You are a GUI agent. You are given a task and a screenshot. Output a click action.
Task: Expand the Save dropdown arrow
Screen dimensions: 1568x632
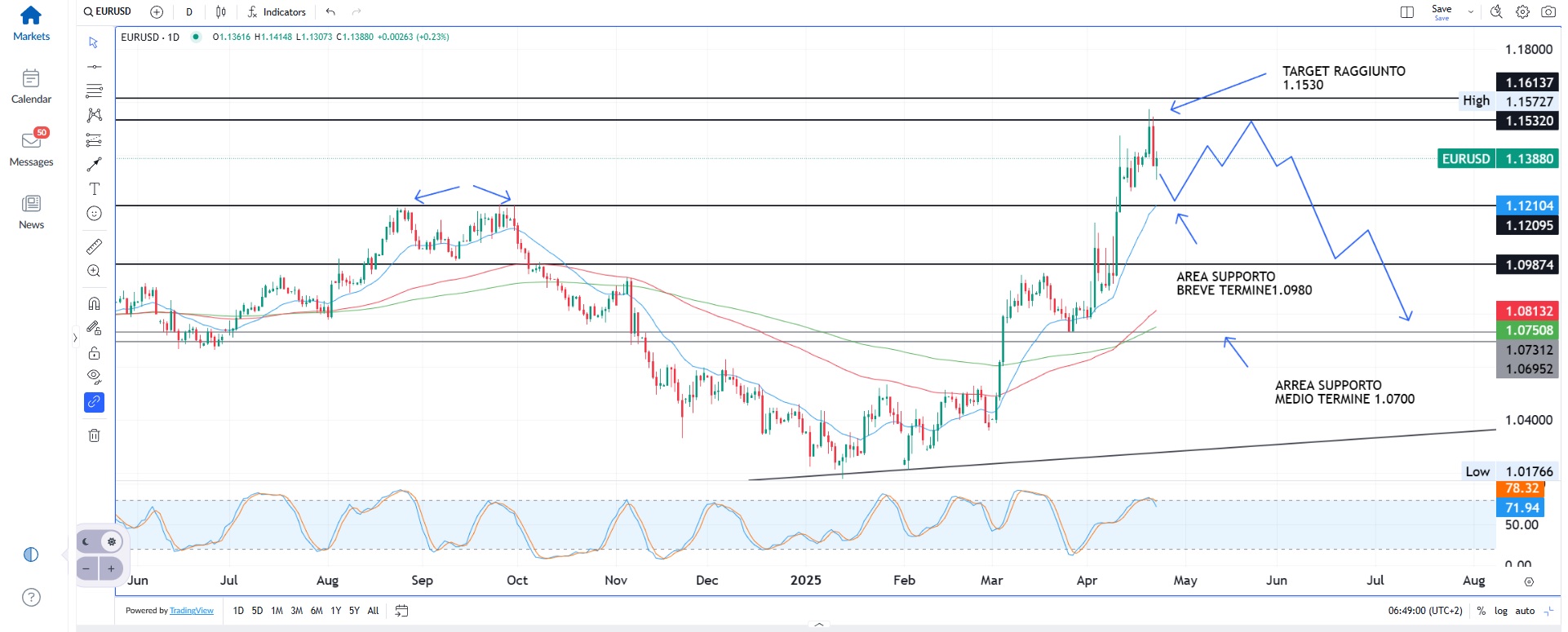click(1471, 12)
